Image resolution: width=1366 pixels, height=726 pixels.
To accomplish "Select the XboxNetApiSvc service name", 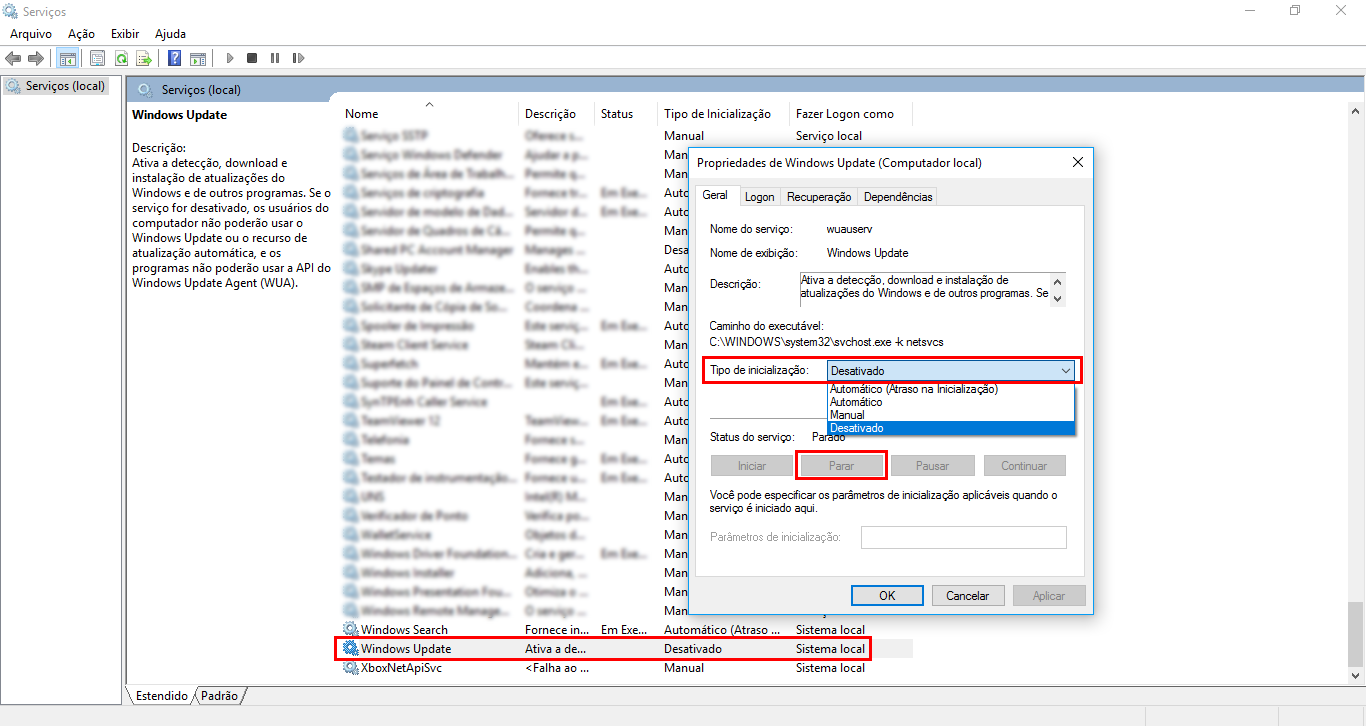I will 401,667.
